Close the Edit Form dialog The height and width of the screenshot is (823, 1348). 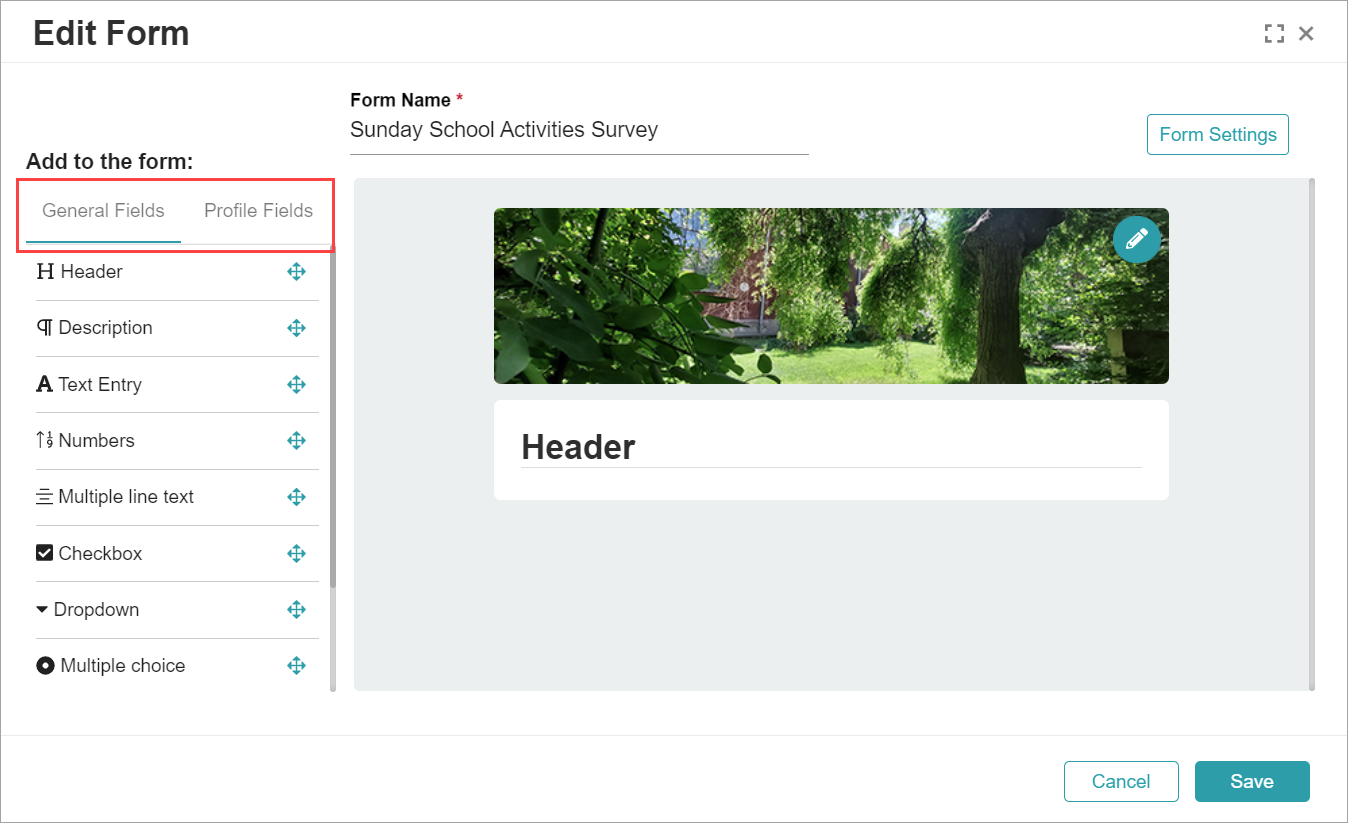(x=1306, y=34)
